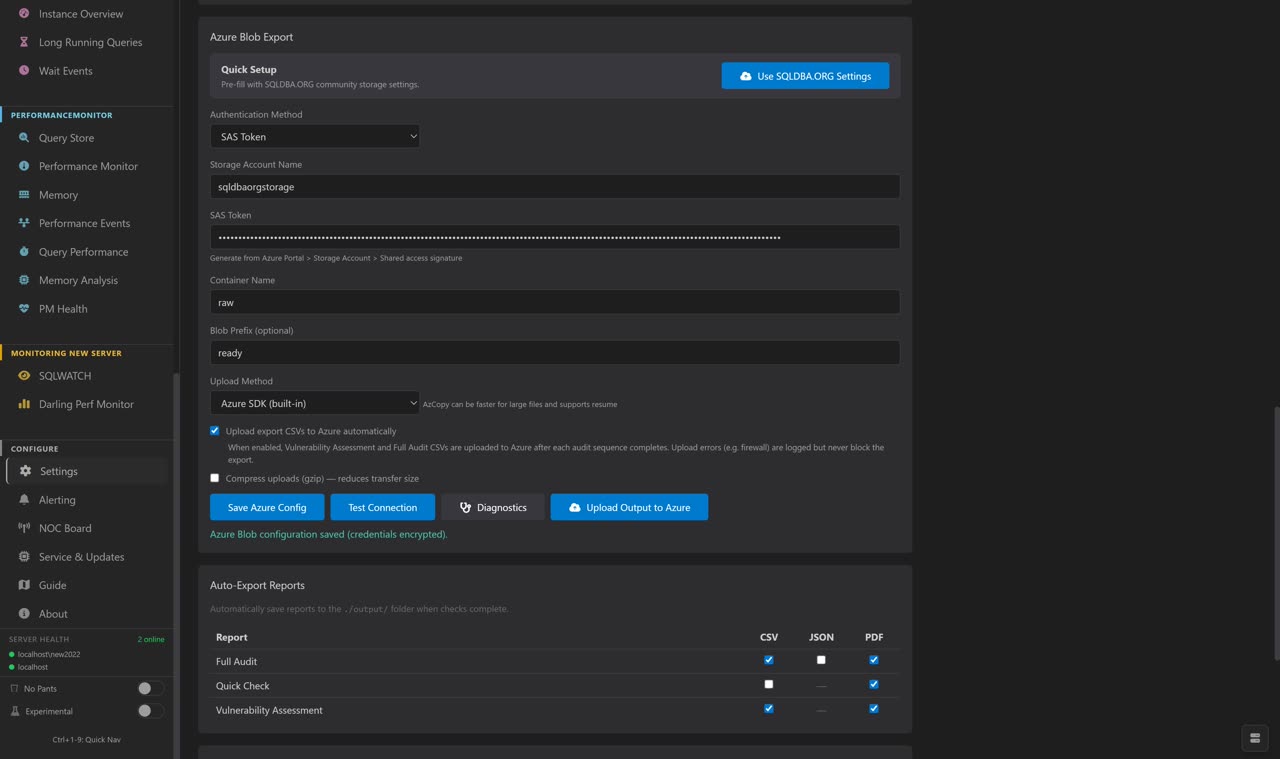The height and width of the screenshot is (759, 1280).
Task: Uncheck Upload export CSVs to Azure automatically
Action: (214, 430)
